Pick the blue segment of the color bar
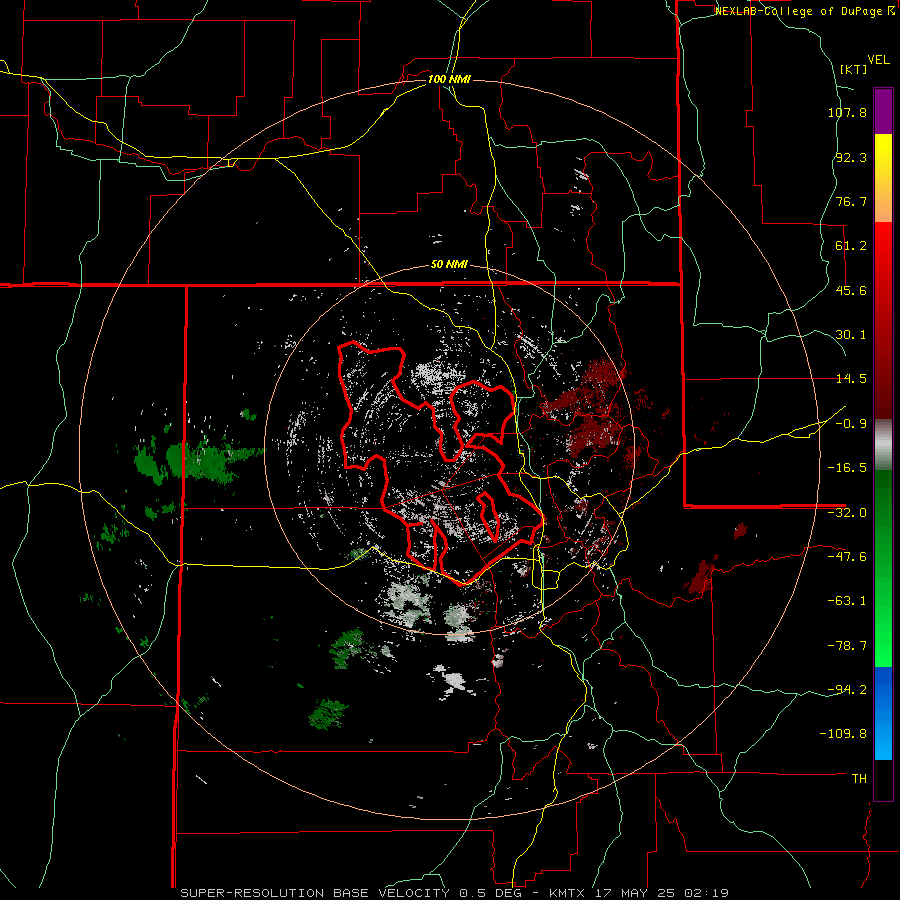 883,713
